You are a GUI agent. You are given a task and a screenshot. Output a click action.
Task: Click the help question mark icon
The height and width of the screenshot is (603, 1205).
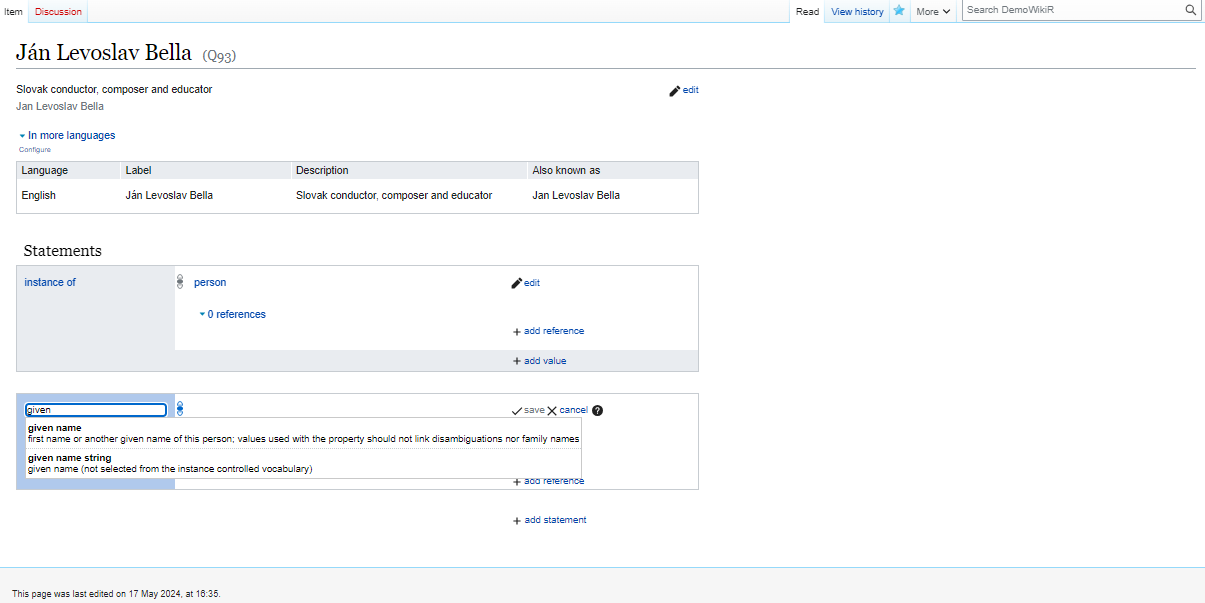(x=598, y=410)
